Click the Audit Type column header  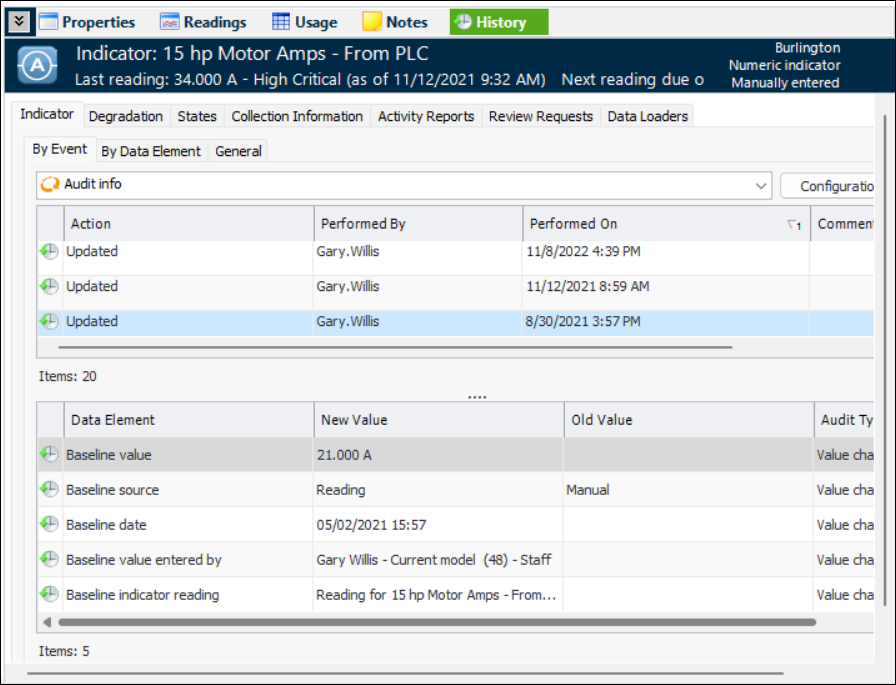[845, 420]
